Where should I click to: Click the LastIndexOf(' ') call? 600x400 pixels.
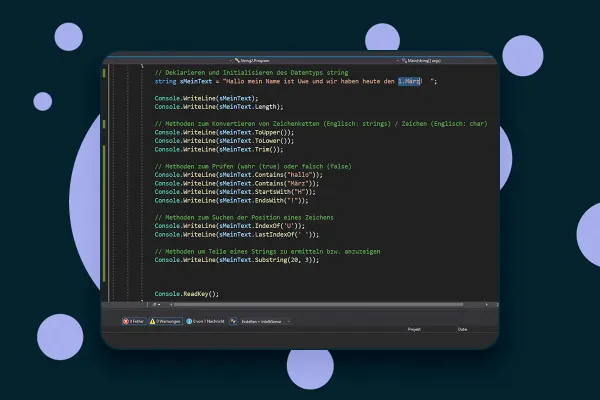pos(283,235)
